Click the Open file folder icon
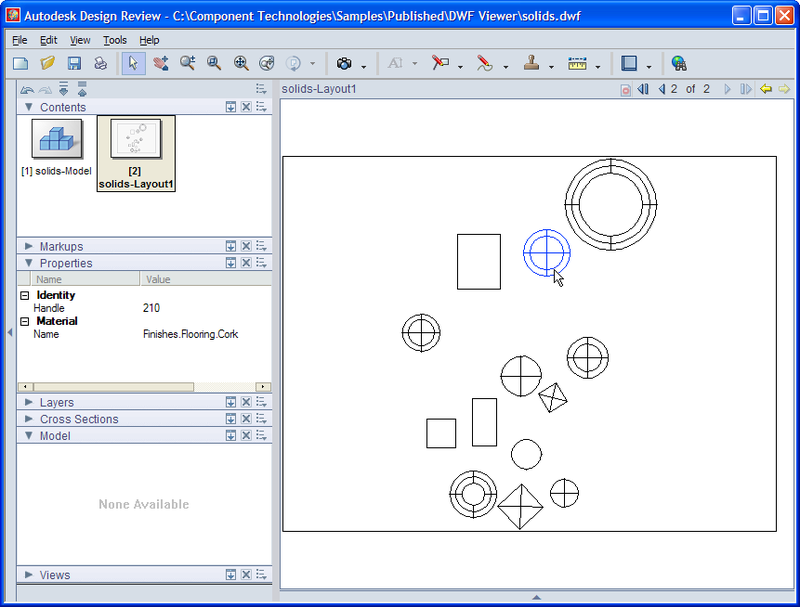Viewport: 800px width, 607px height. [47, 63]
